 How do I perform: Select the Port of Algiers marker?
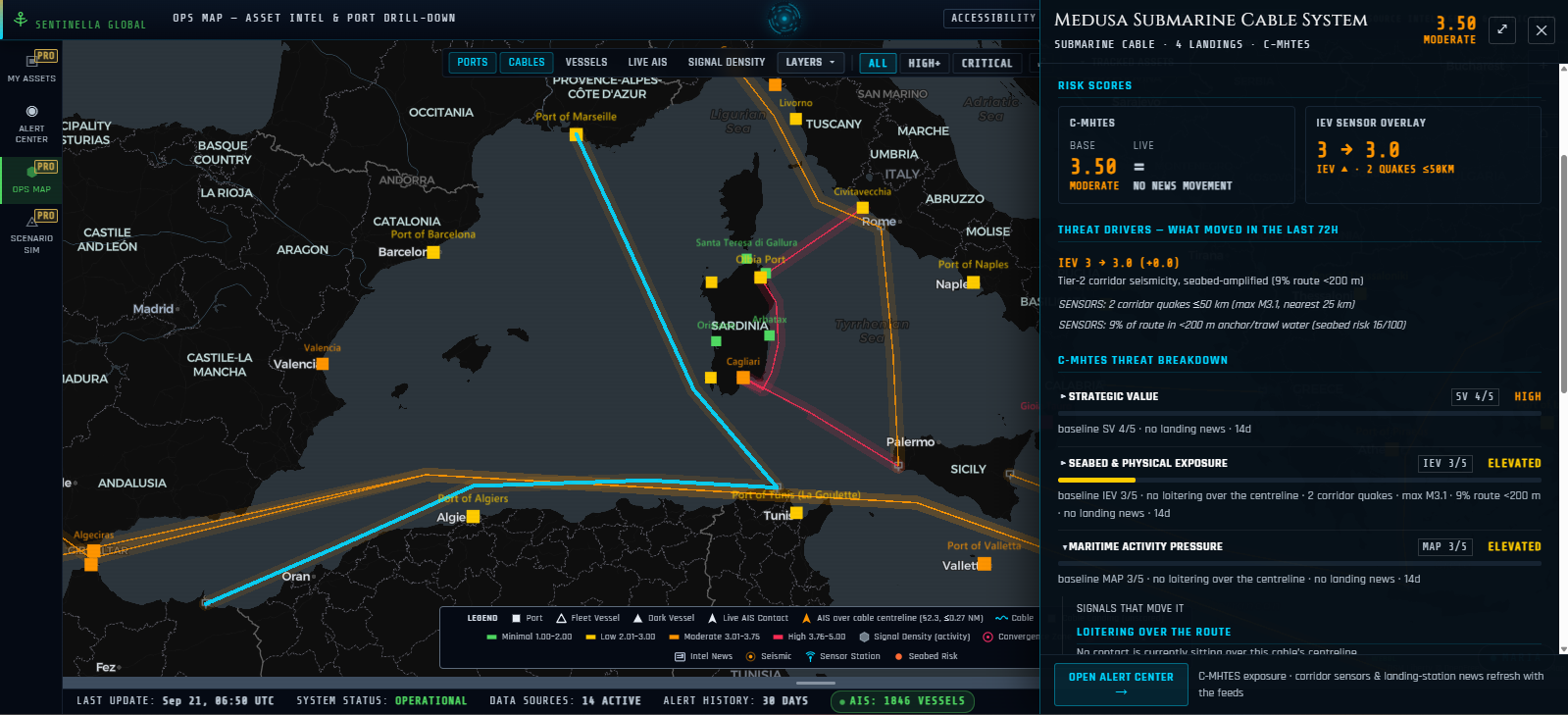point(473,516)
